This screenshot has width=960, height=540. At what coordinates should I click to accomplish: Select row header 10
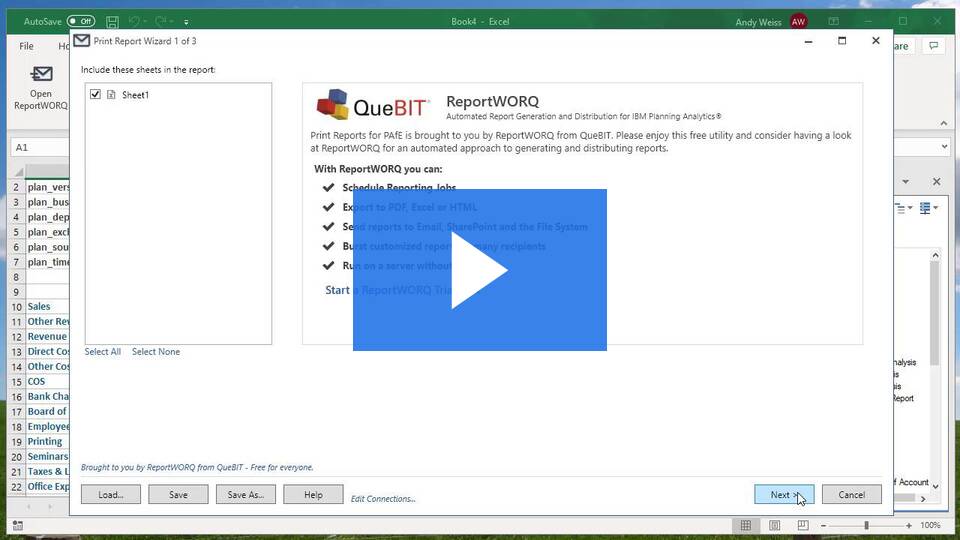(x=17, y=307)
